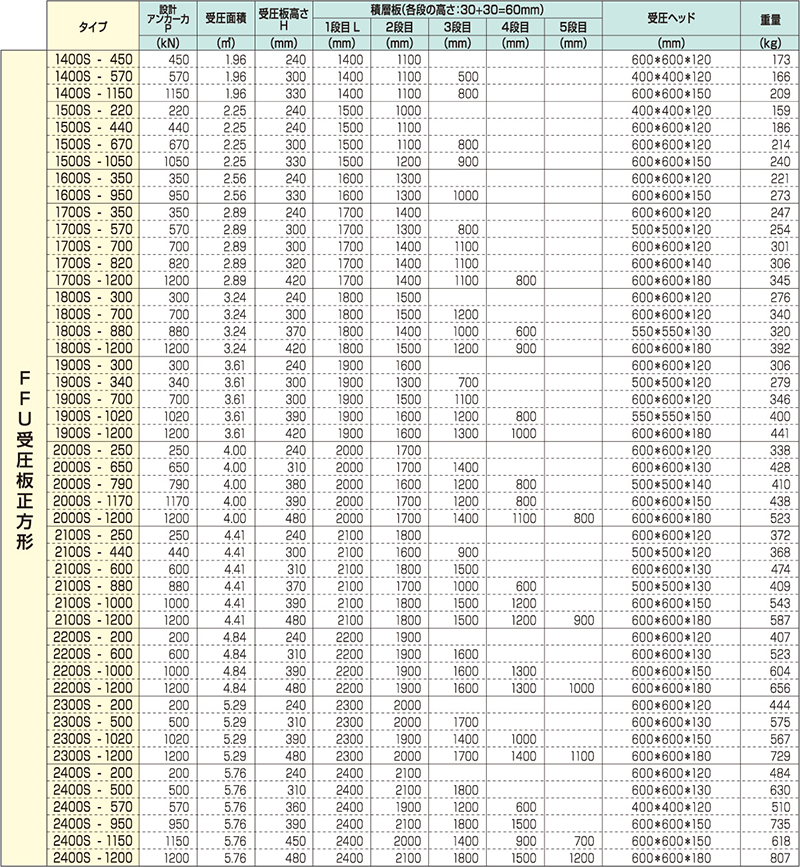Select weight 273 in the 1600S - 950 row
Image resolution: width=800 pixels, height=867 pixels.
point(780,195)
